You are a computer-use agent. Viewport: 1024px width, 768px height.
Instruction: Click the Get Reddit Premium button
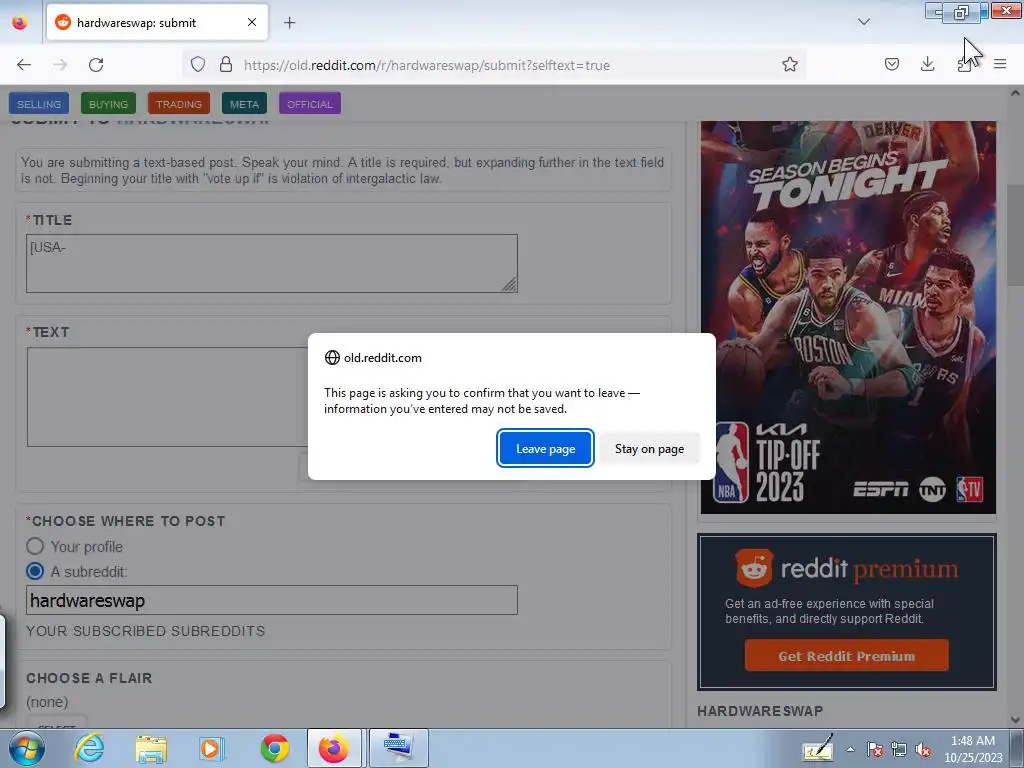tap(846, 656)
